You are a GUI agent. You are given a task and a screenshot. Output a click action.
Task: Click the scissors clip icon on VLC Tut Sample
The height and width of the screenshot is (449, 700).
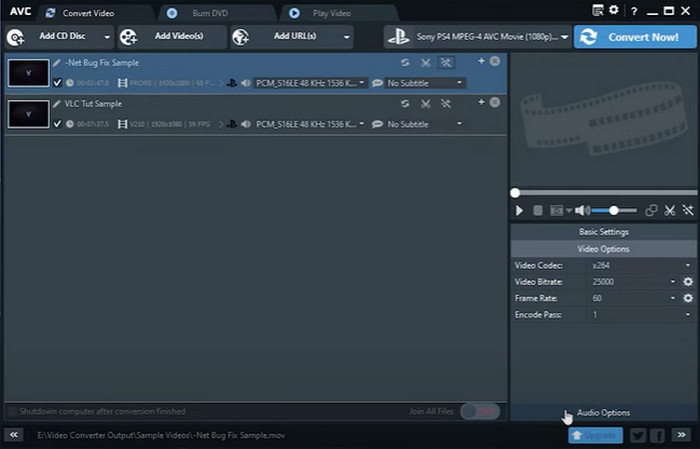pos(425,104)
